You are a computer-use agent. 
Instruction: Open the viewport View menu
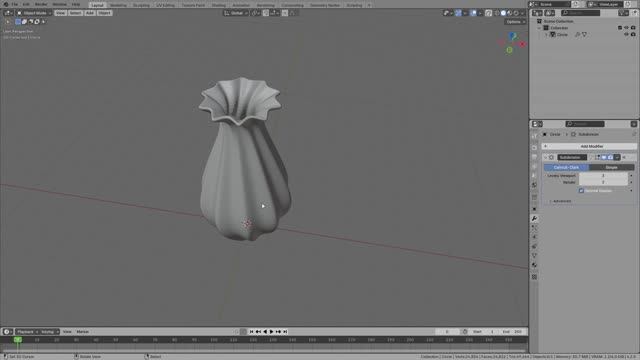pyautogui.click(x=60, y=13)
